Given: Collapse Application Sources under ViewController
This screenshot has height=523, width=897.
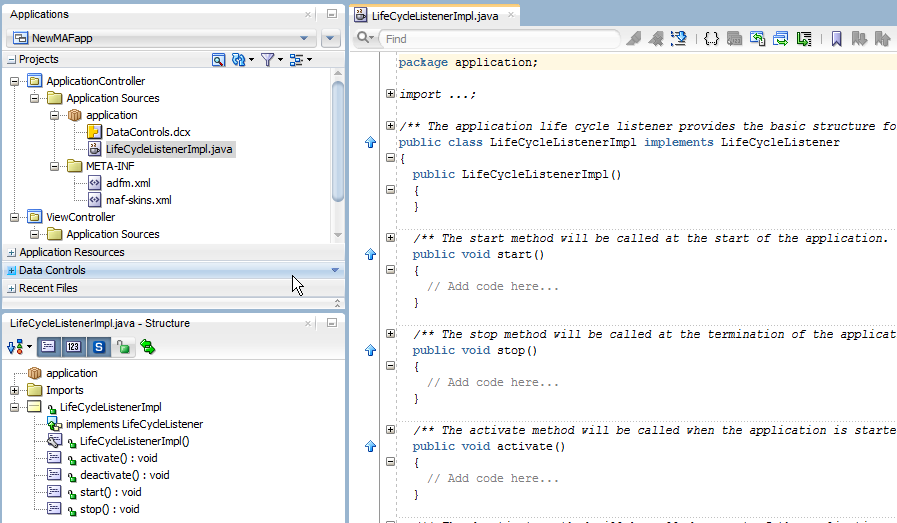Looking at the screenshot, I should click(x=34, y=235).
